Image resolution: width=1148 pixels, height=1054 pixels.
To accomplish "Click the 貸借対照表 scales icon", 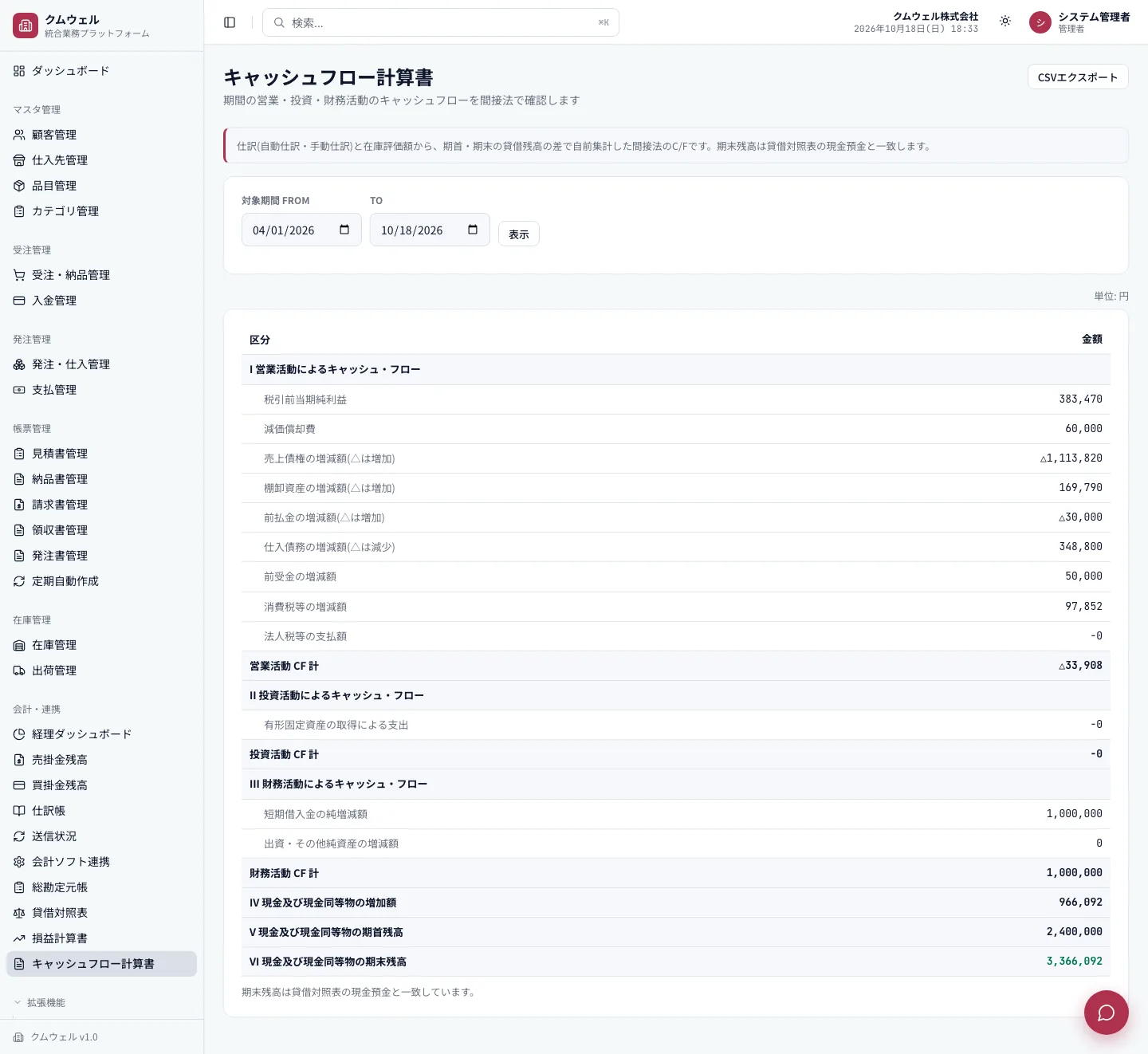I will tap(19, 913).
